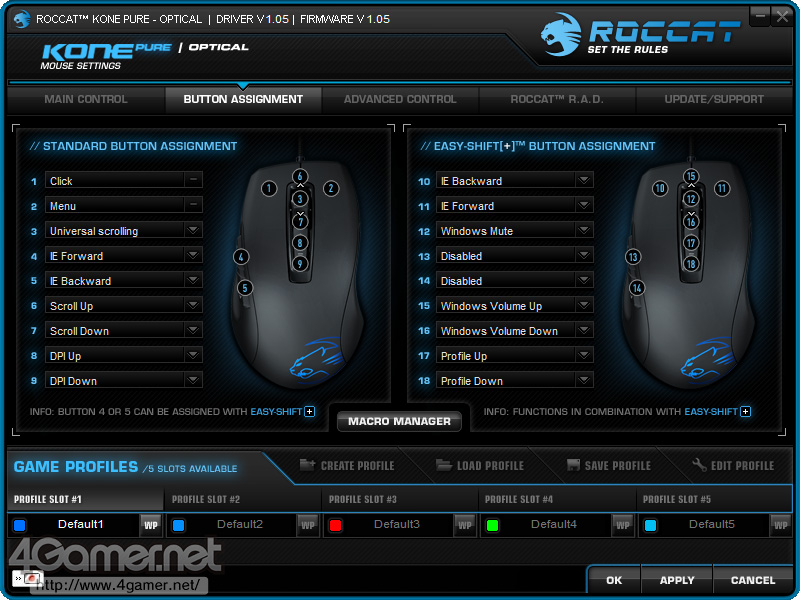Click the Edit Profile label
Viewport: 800px width, 600px height.
[743, 466]
